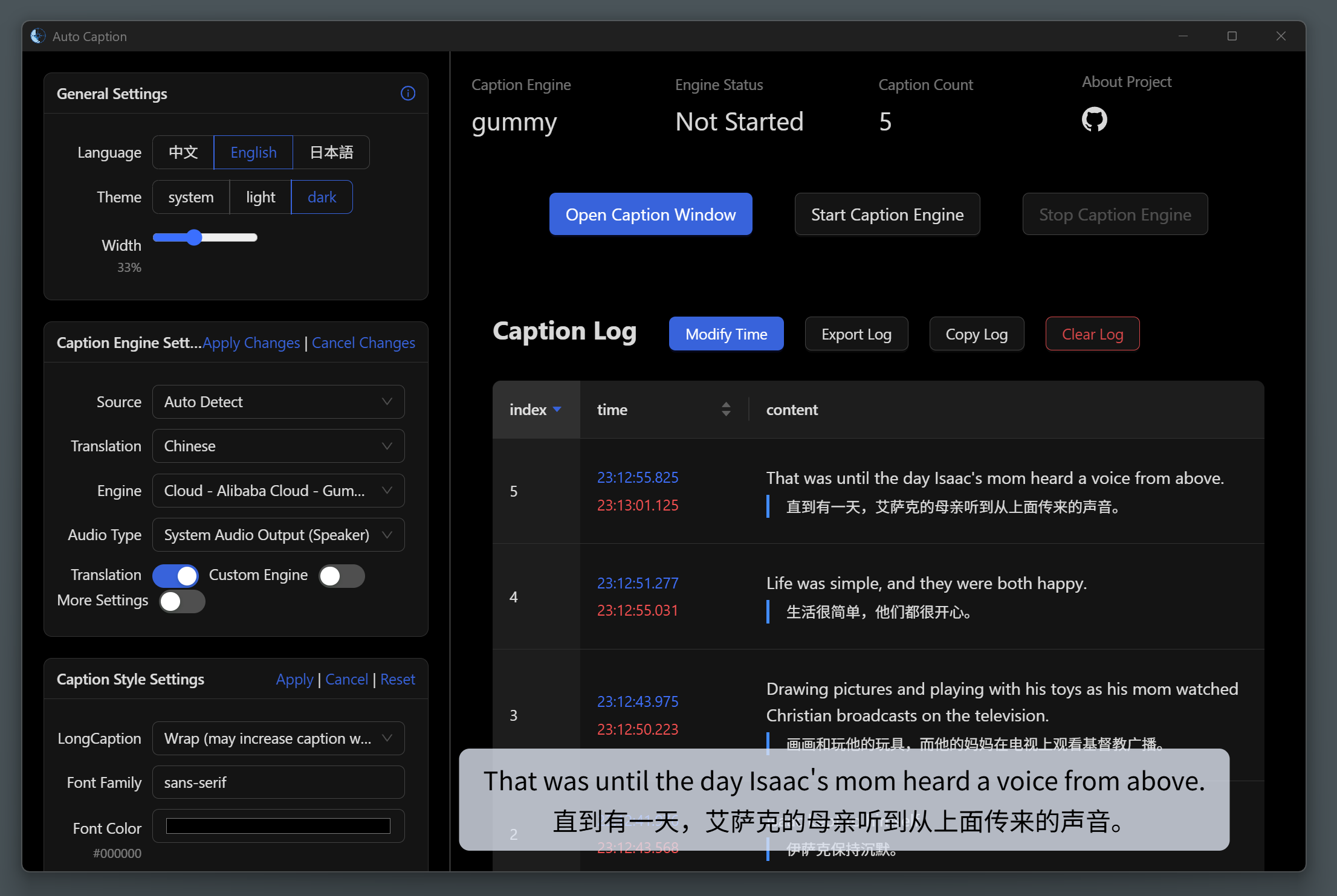Click the Auto Caption app logo
The image size is (1337, 896).
[38, 36]
